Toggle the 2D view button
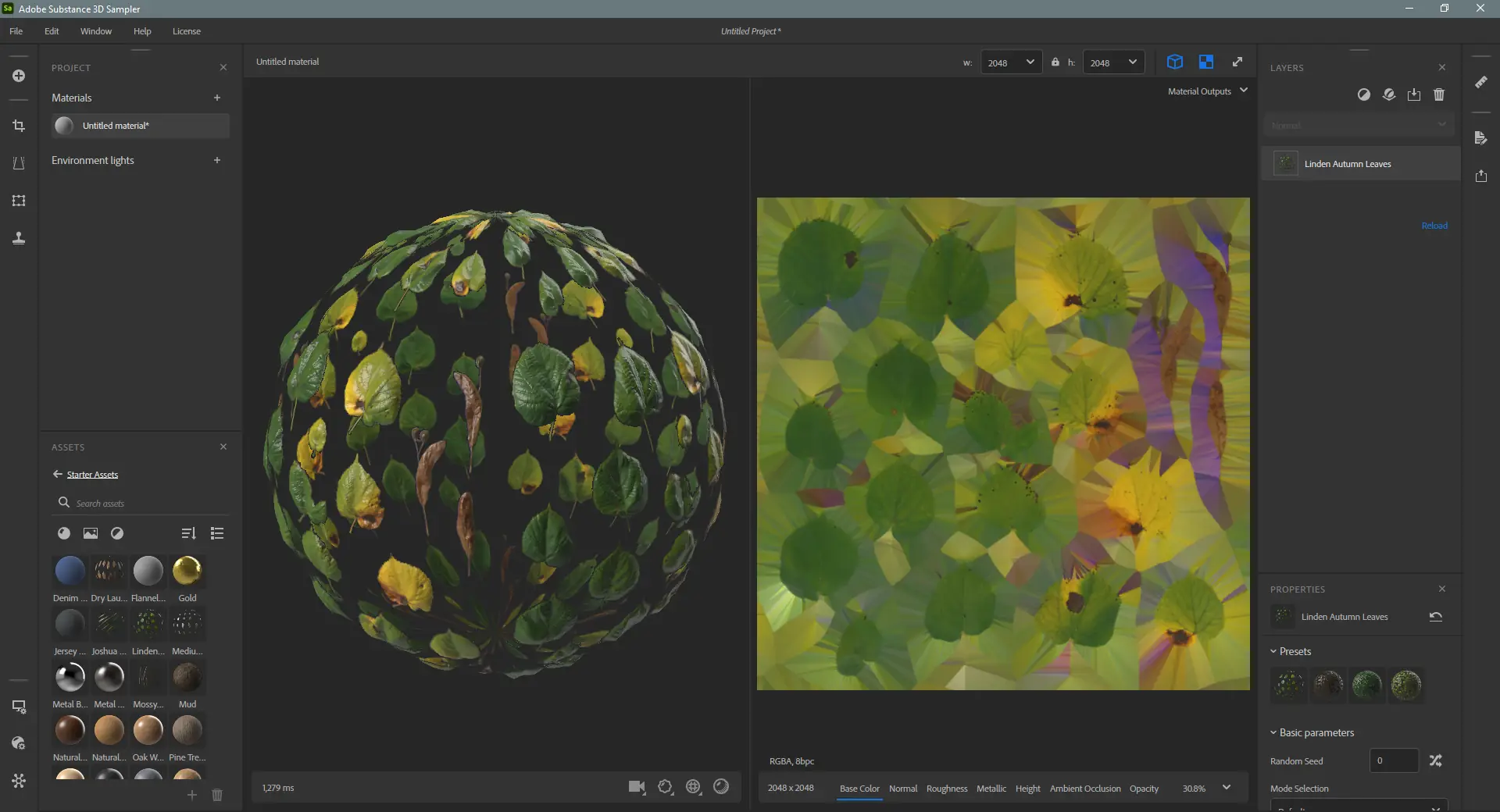 click(x=1205, y=62)
